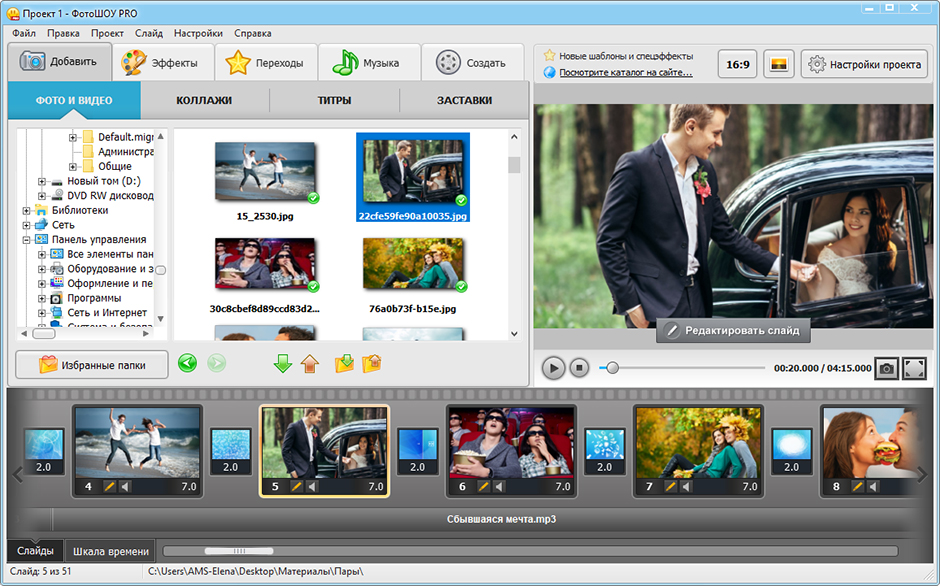Screen dimensions: 940x586
Task: Click the right arrow of the slide strip
Action: pyautogui.click(x=922, y=475)
